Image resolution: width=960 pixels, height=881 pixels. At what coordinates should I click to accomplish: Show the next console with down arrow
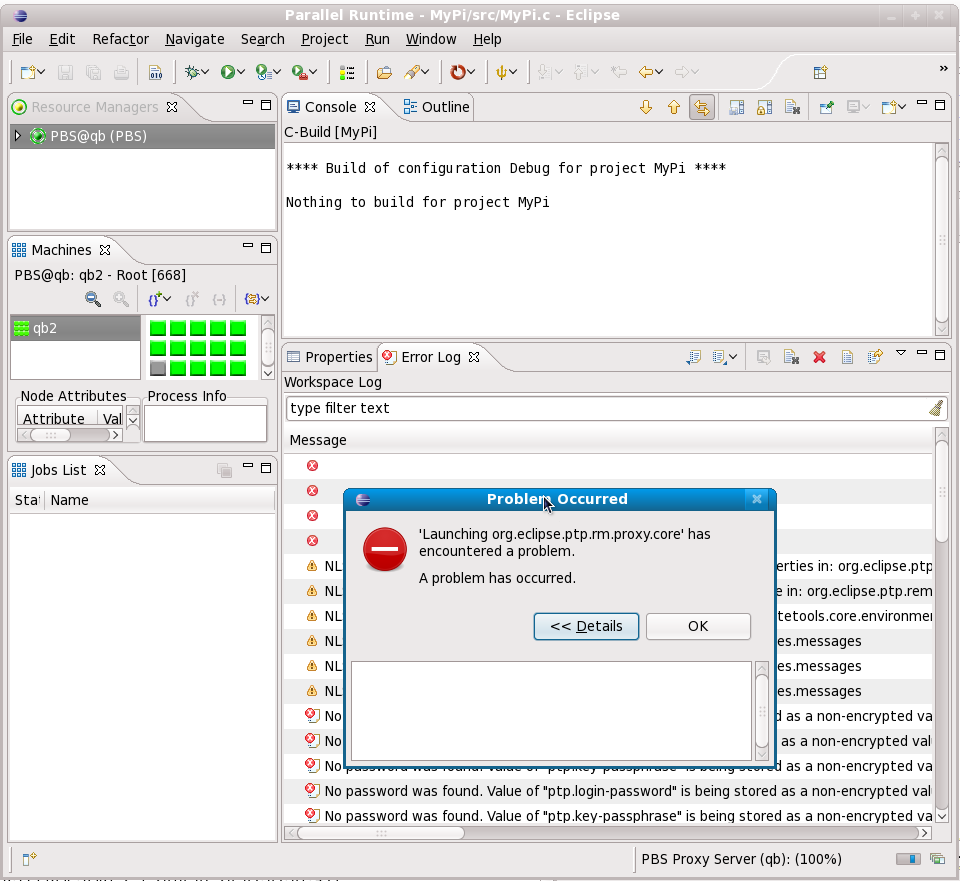click(x=646, y=108)
